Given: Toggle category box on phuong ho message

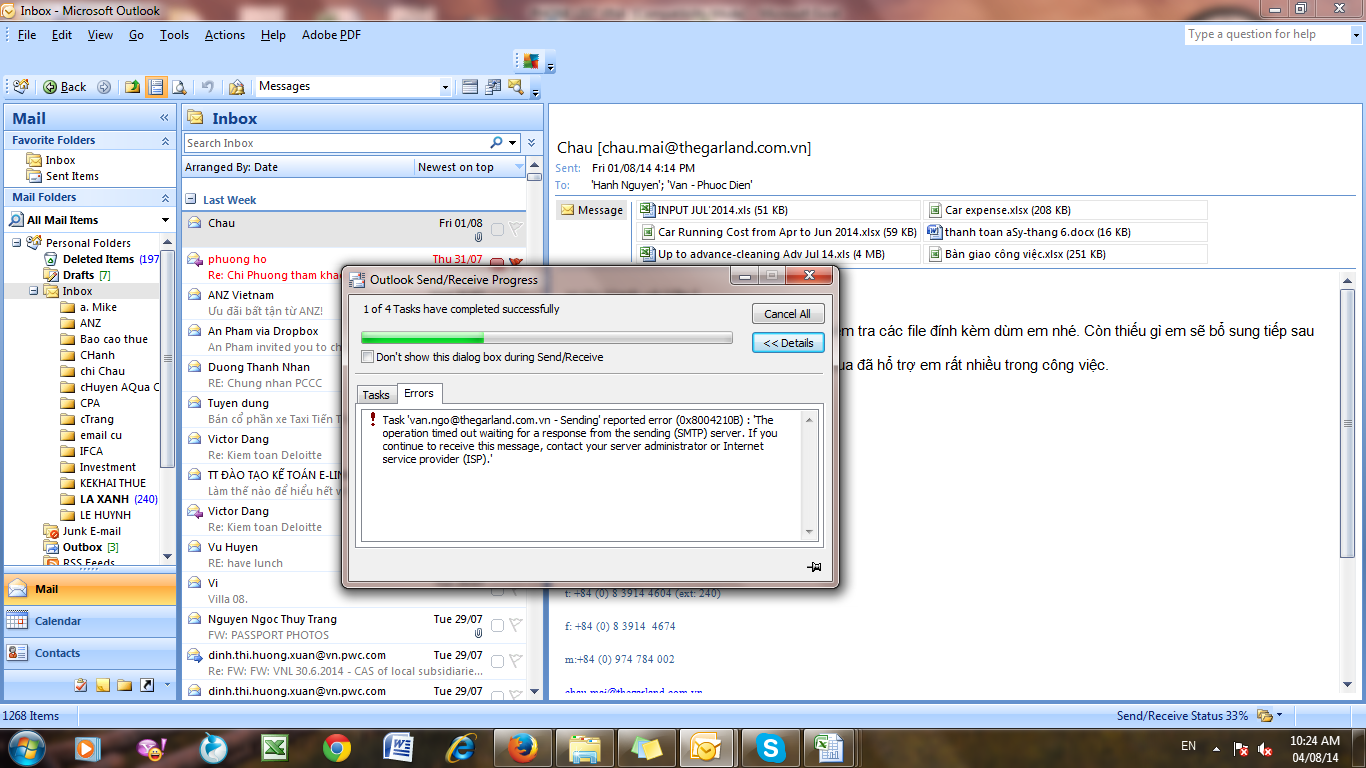Looking at the screenshot, I should 497,262.
